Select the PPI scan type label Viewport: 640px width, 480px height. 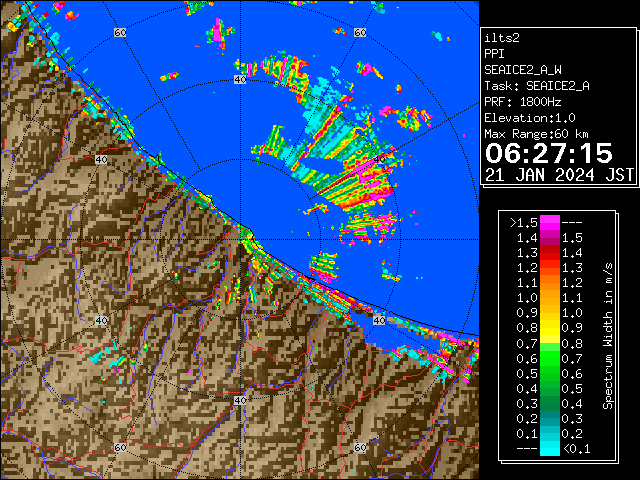[494, 54]
